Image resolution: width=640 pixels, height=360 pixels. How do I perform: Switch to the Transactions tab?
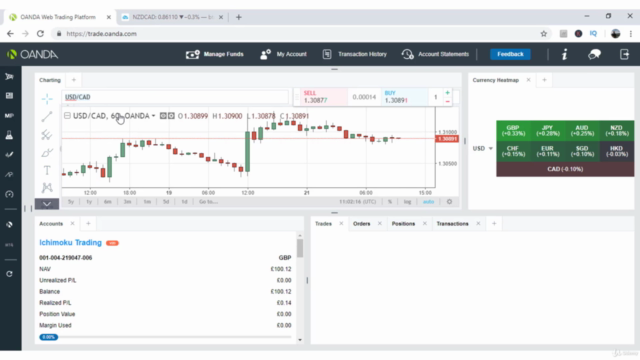452,224
